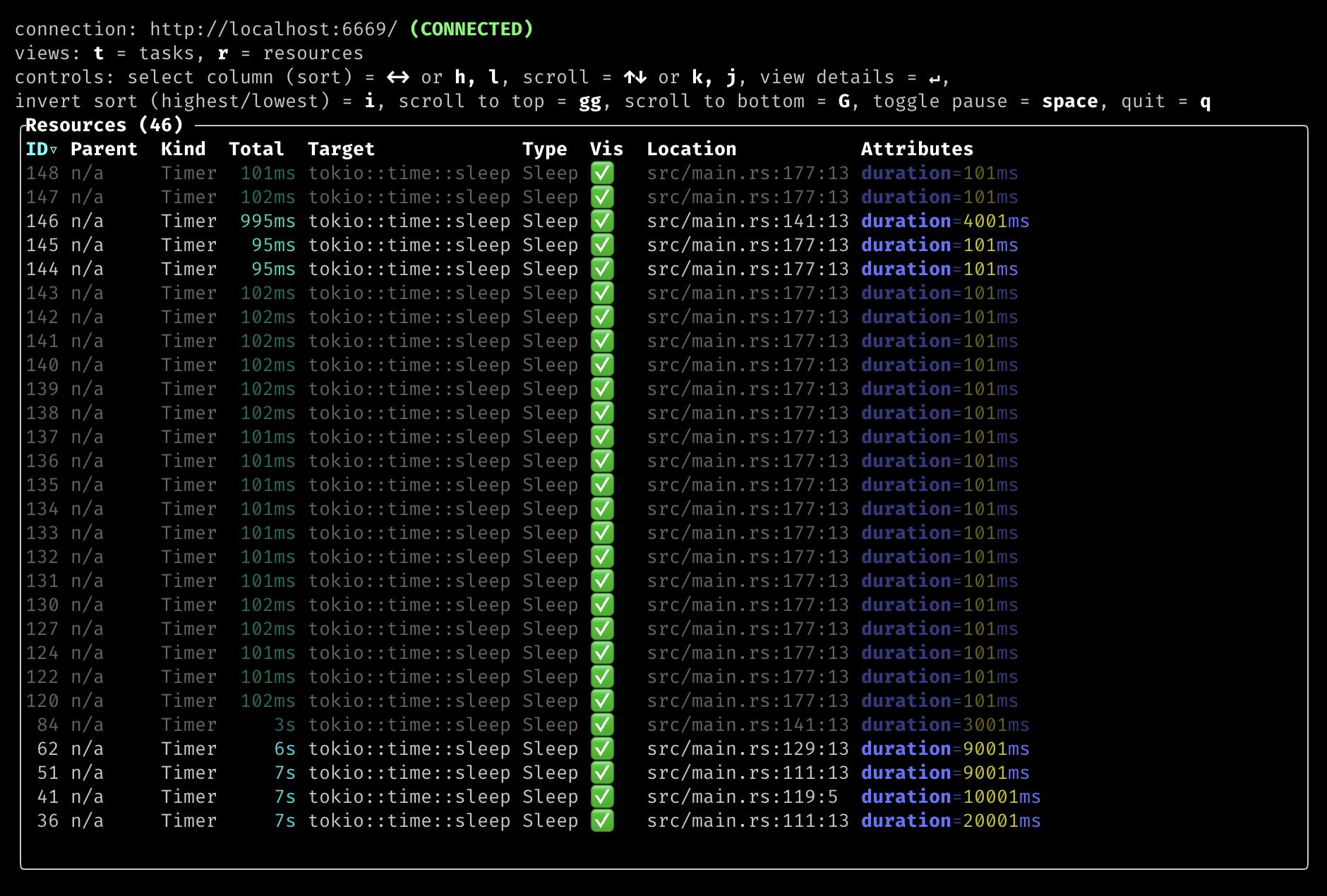This screenshot has height=896, width=1327.
Task: Select the Kind column header
Action: [x=184, y=149]
